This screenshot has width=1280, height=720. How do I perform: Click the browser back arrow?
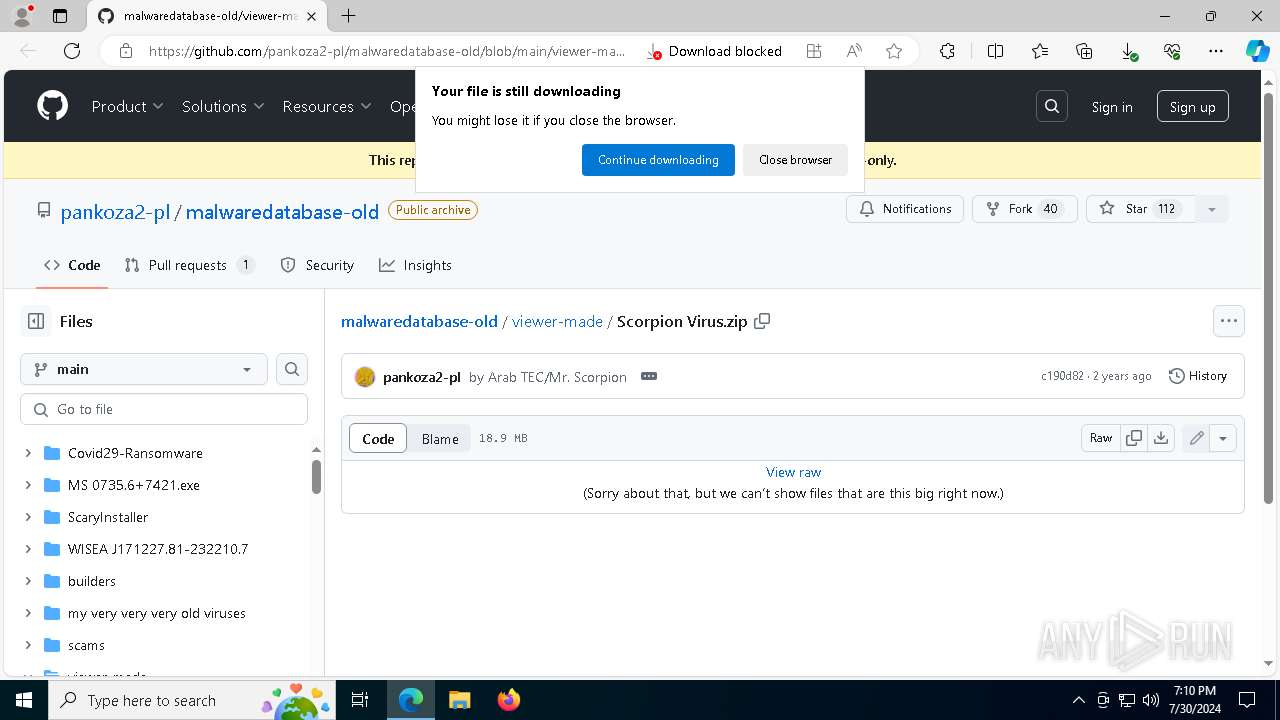(28, 51)
